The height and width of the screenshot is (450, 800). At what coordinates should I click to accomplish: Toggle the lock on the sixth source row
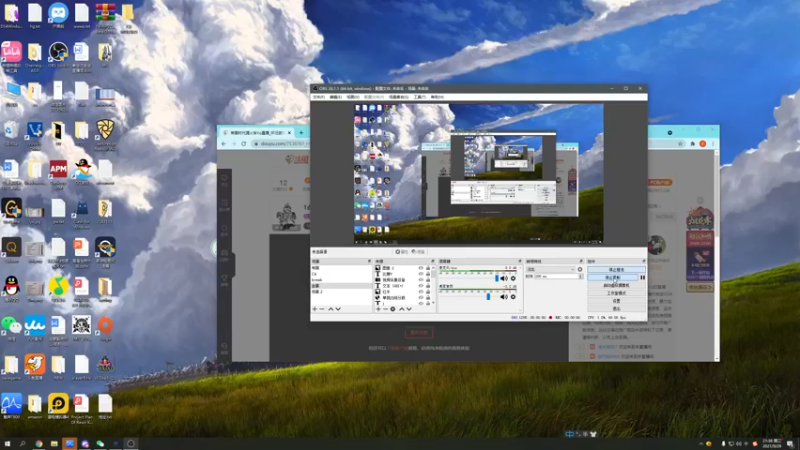[x=428, y=298]
